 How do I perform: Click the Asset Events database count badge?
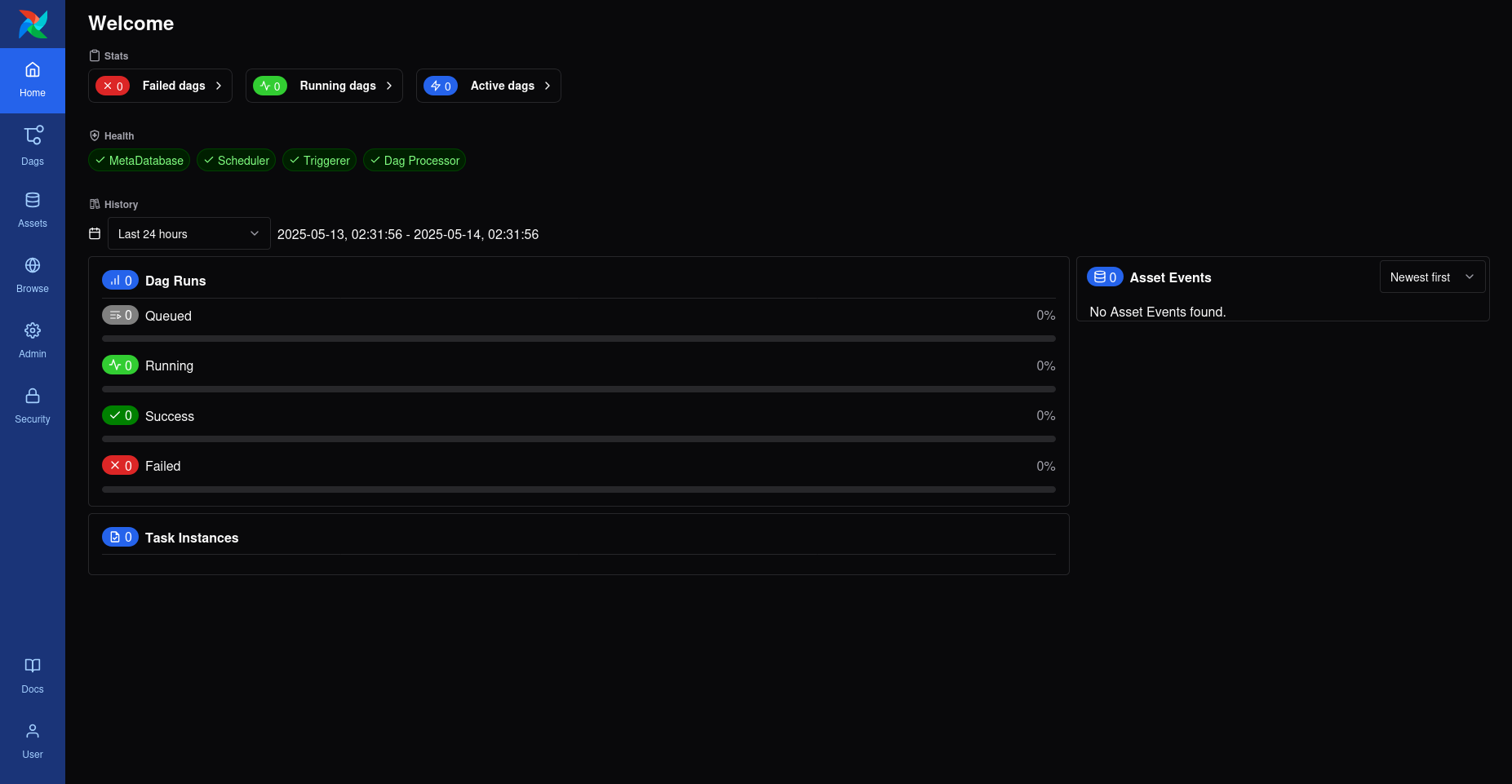coord(1105,277)
